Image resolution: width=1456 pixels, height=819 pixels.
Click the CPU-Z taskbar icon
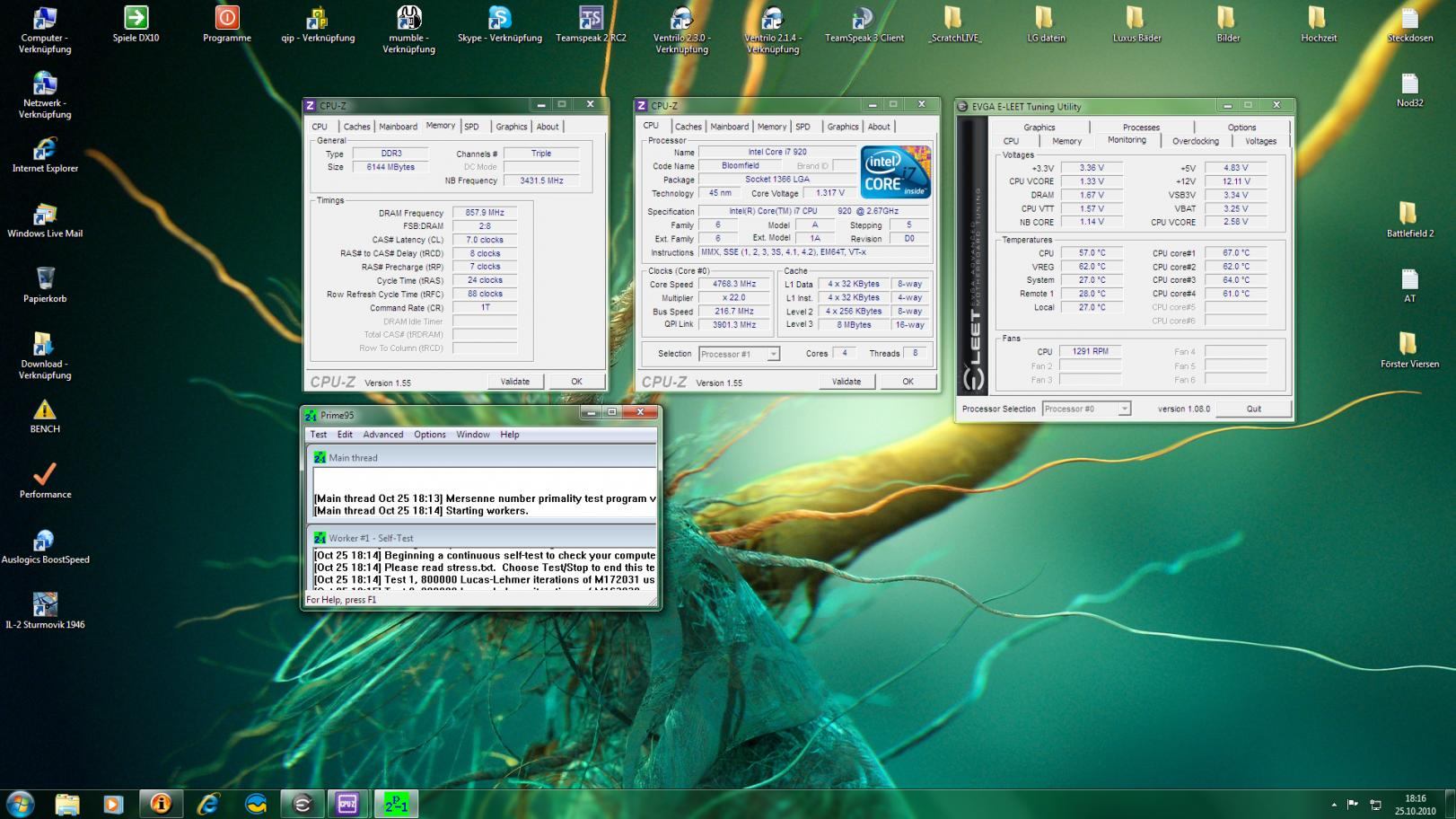[347, 804]
